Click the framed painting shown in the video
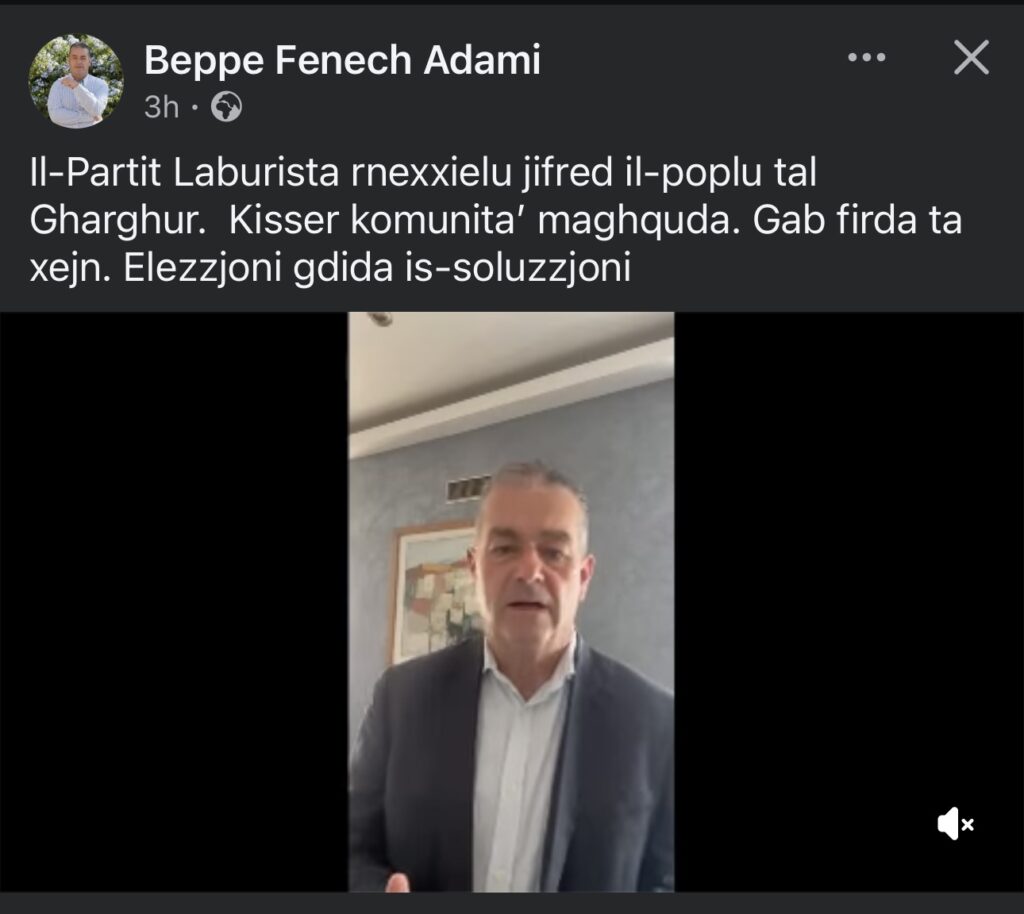Screen dimensions: 1024x914 tap(434, 591)
